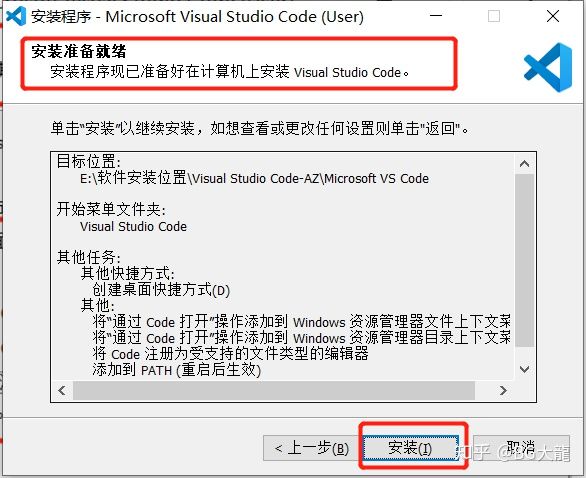586x478 pixels.
Task: Close the setup window
Action: coord(553,16)
